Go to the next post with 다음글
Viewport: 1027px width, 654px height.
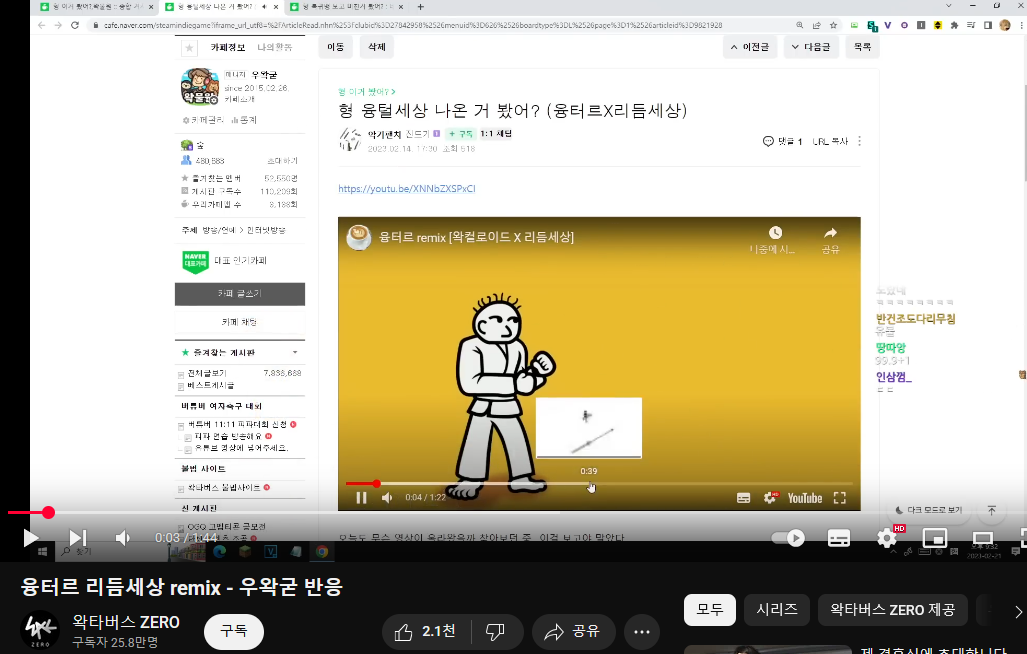coord(811,47)
